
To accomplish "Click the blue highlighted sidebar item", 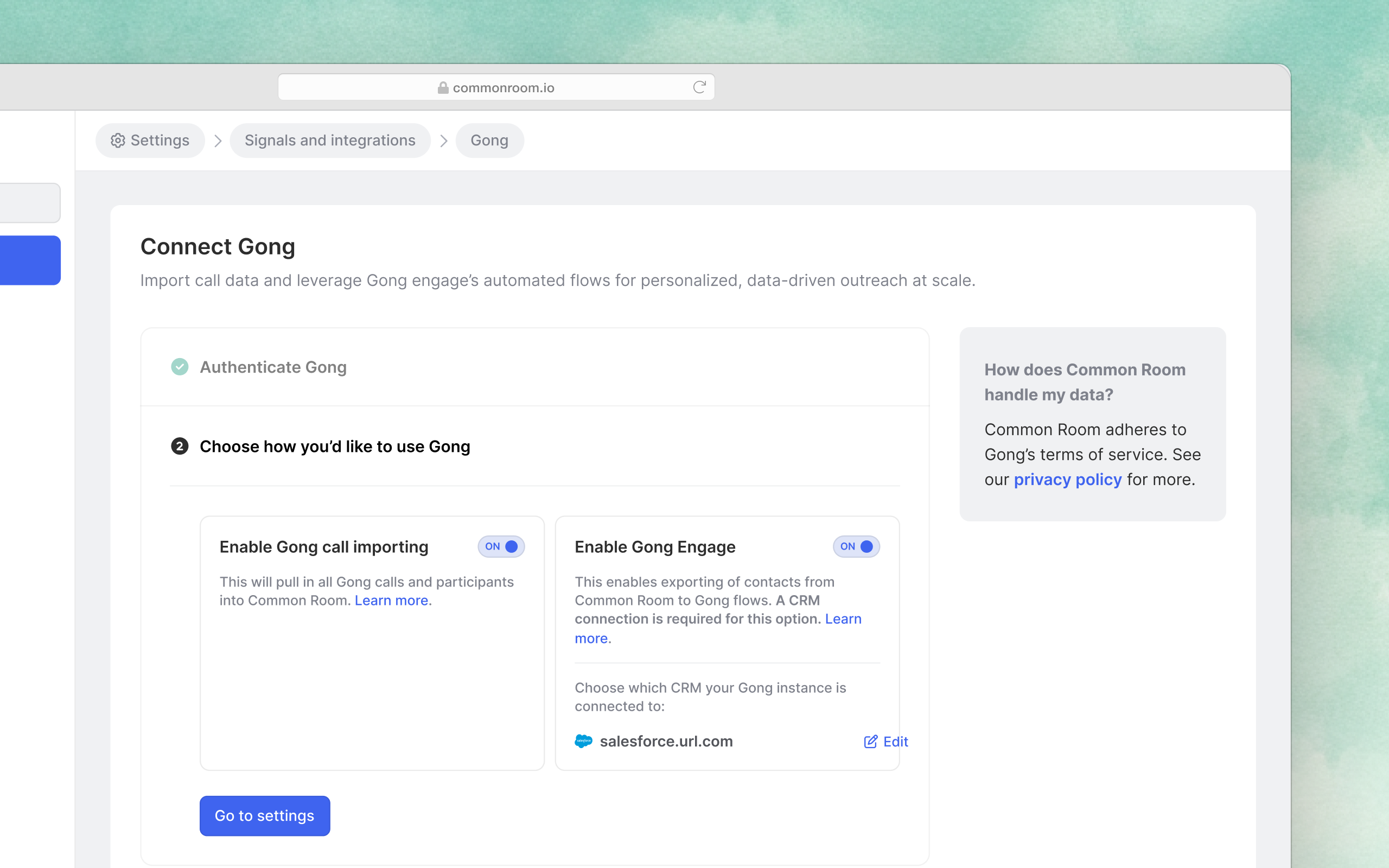I will click(30, 260).
